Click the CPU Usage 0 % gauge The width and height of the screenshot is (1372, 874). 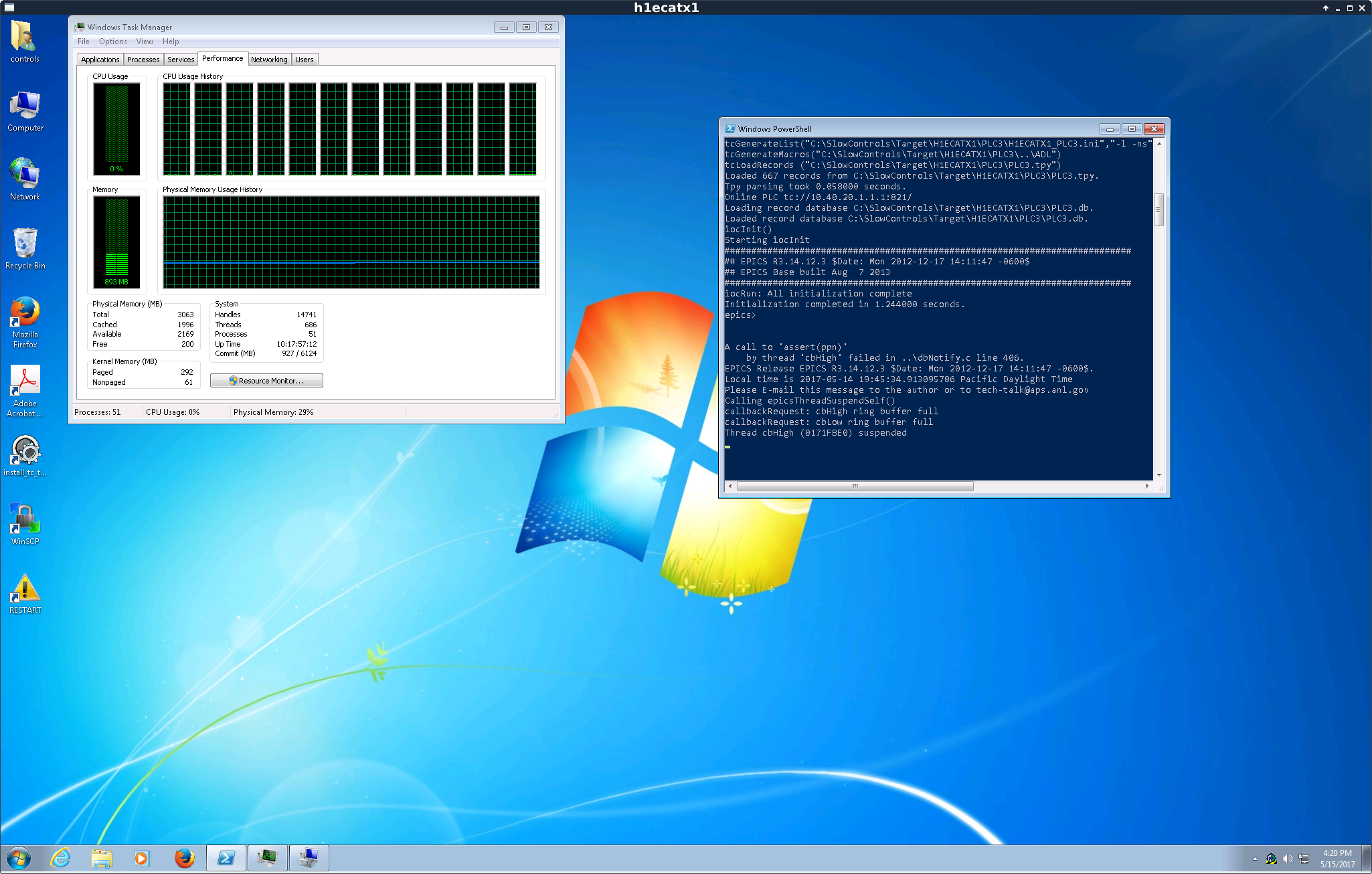pos(116,128)
